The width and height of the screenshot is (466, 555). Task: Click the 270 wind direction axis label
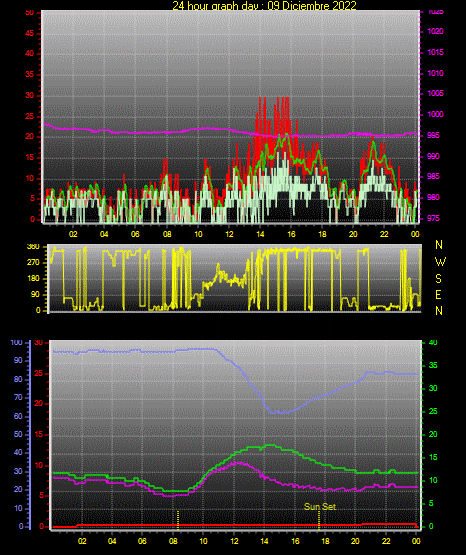(x=33, y=263)
